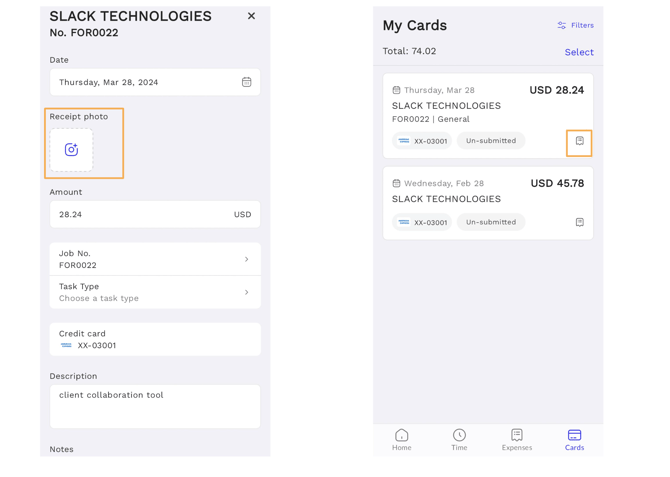The height and width of the screenshot is (477, 670).
Task: Click the receipt icon on USD 28.24 card
Action: point(579,141)
